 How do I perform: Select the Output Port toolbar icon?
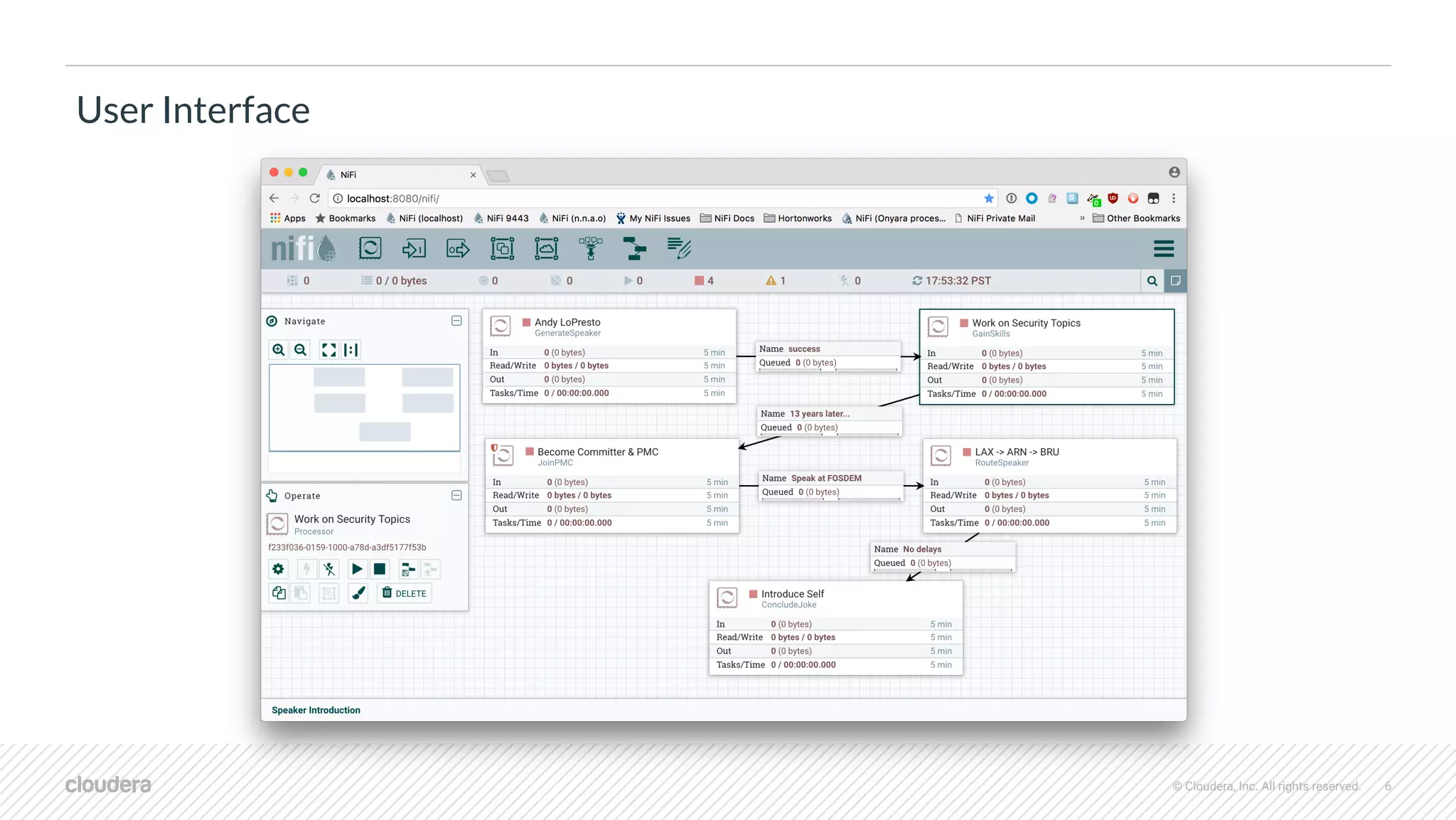(458, 249)
